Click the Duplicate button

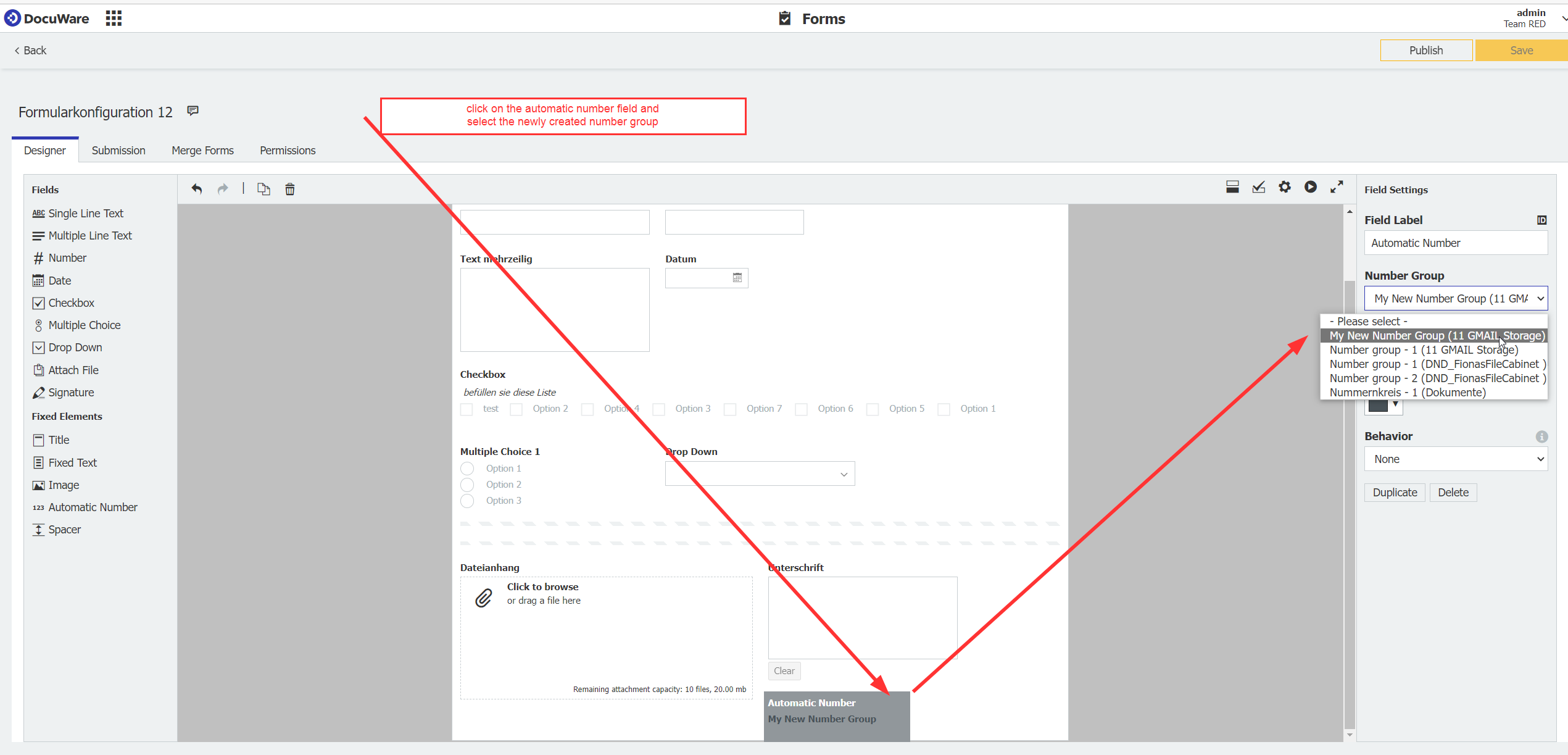(x=1395, y=493)
